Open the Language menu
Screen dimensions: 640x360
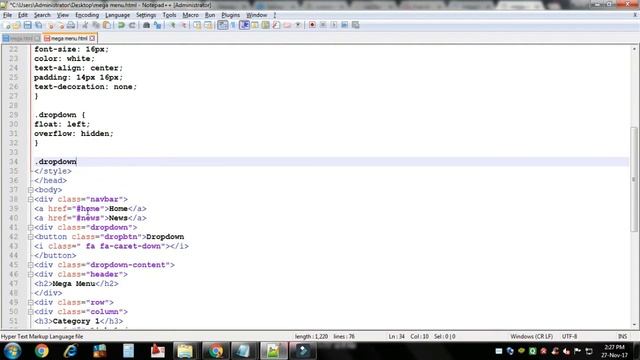coord(117,15)
